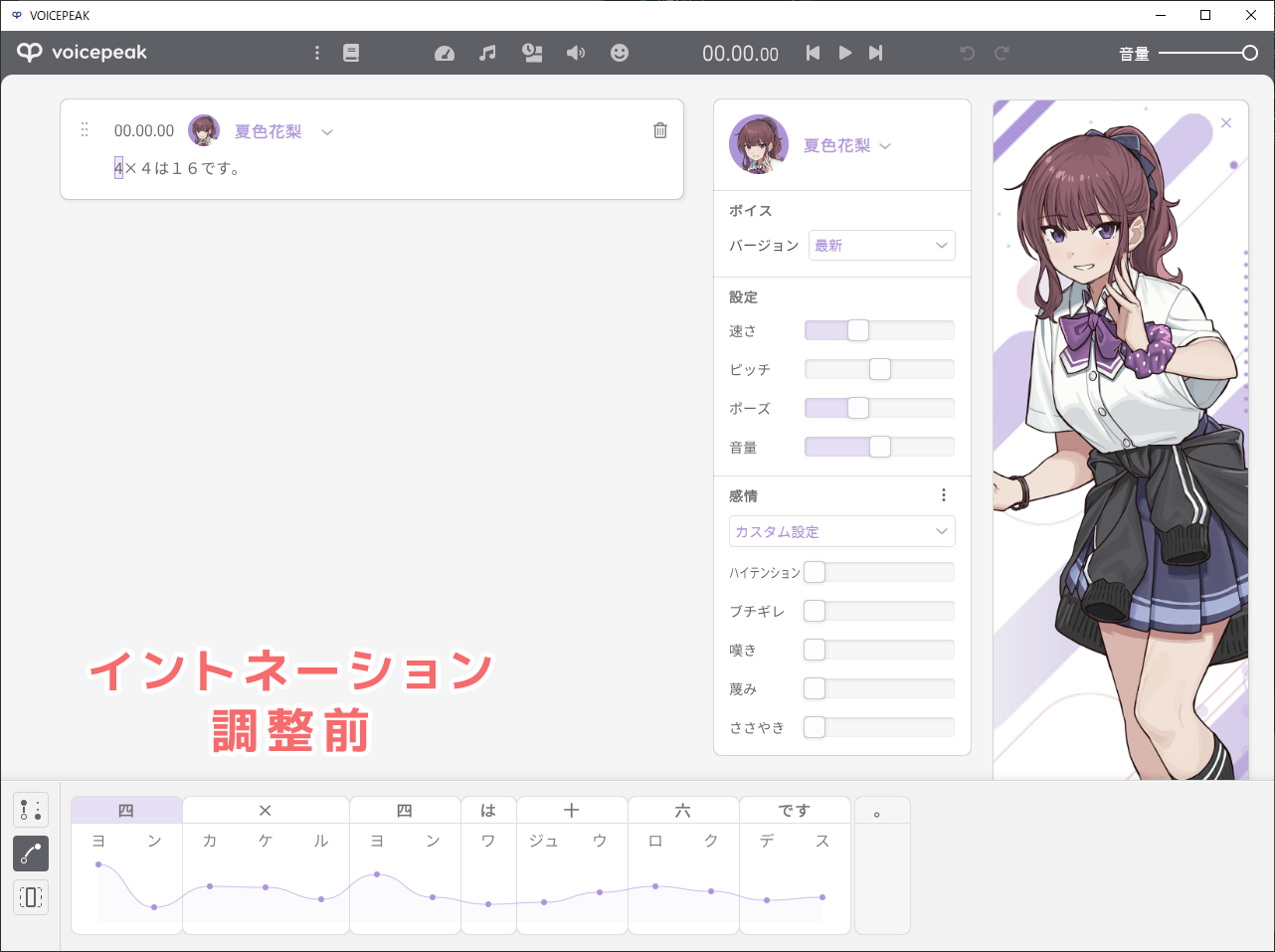The height and width of the screenshot is (952, 1275).
Task: Click the intonation point under ス
Action: pyautogui.click(x=822, y=897)
